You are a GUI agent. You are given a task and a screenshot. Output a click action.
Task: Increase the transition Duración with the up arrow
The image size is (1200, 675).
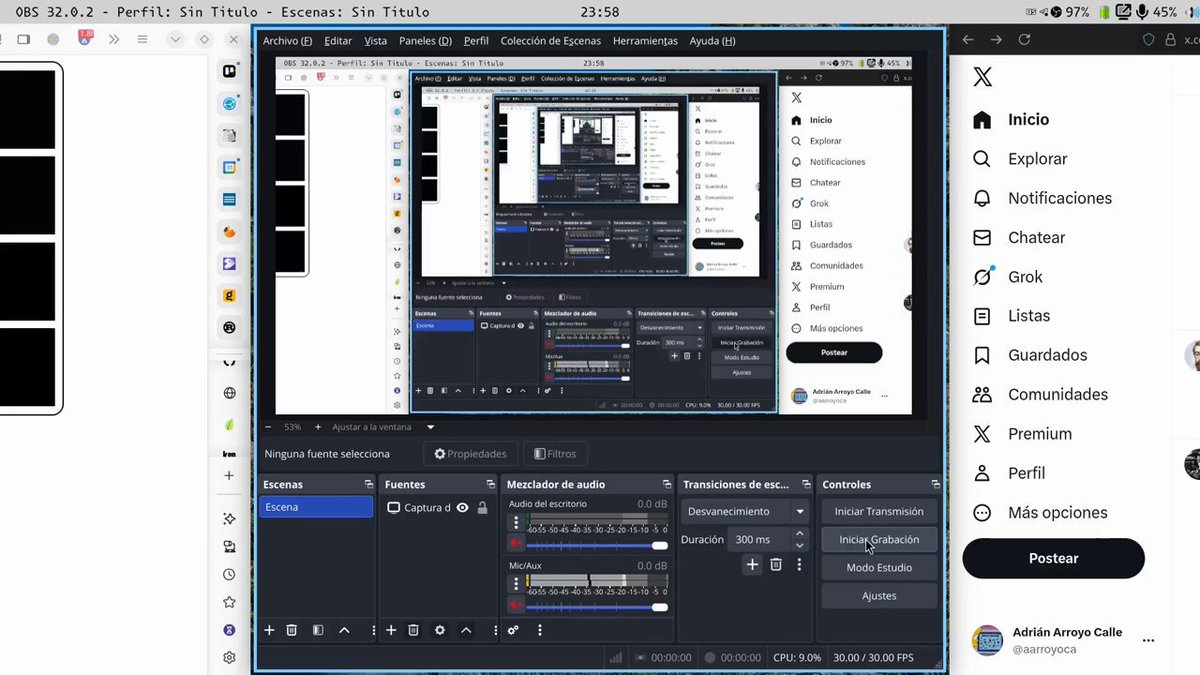799,534
